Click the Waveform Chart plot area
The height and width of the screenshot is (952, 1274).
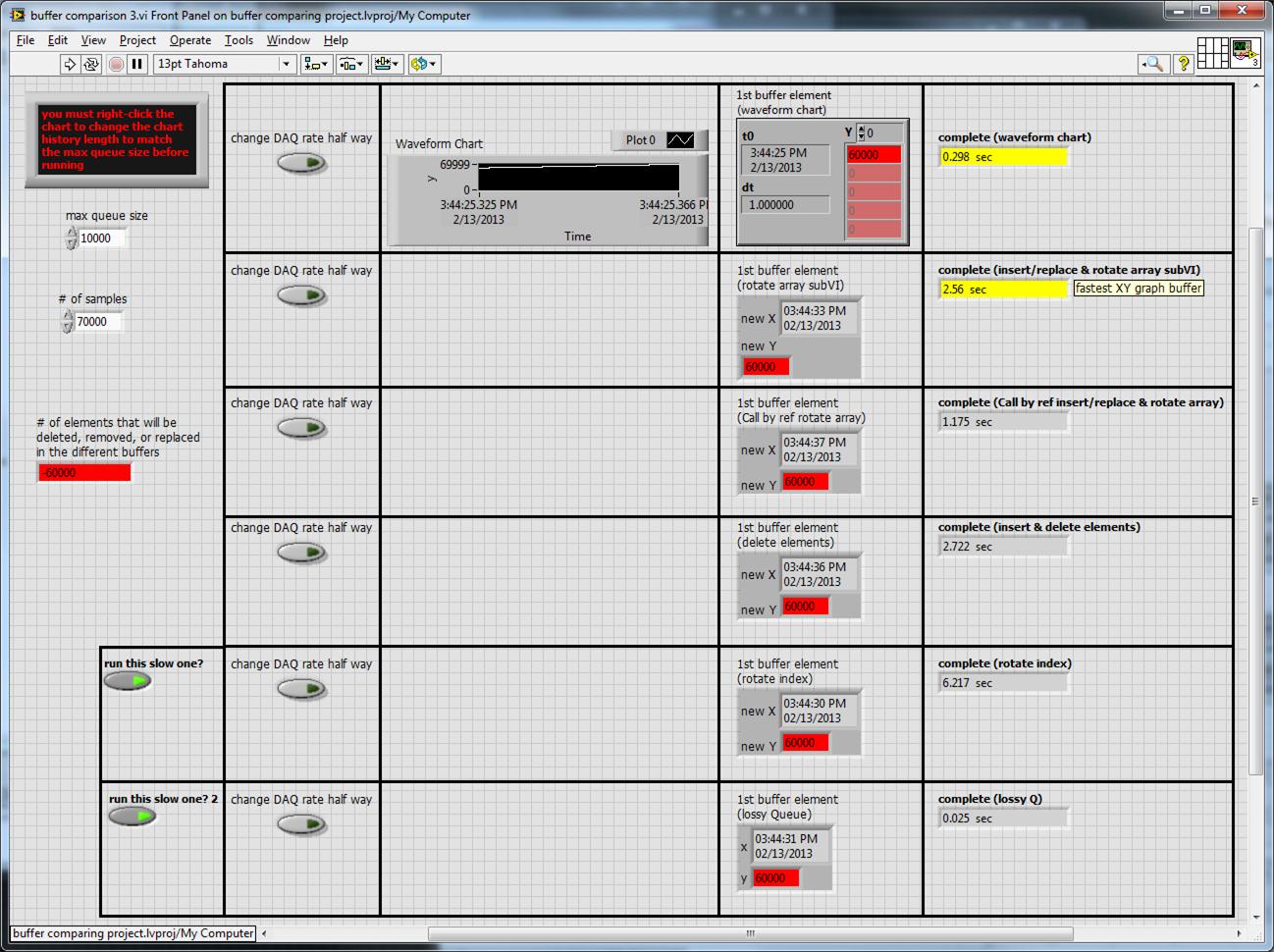point(579,178)
